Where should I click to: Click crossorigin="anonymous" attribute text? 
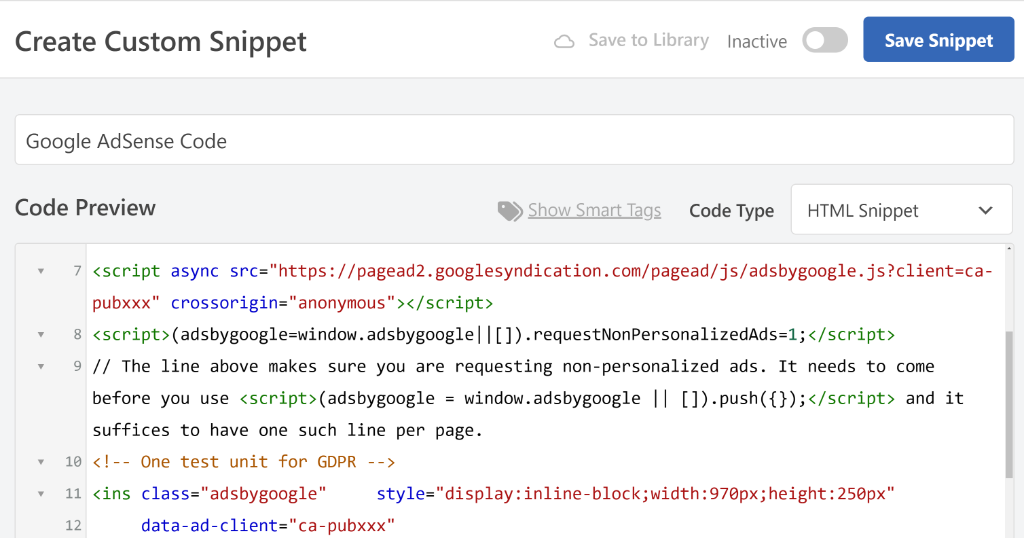coord(283,303)
